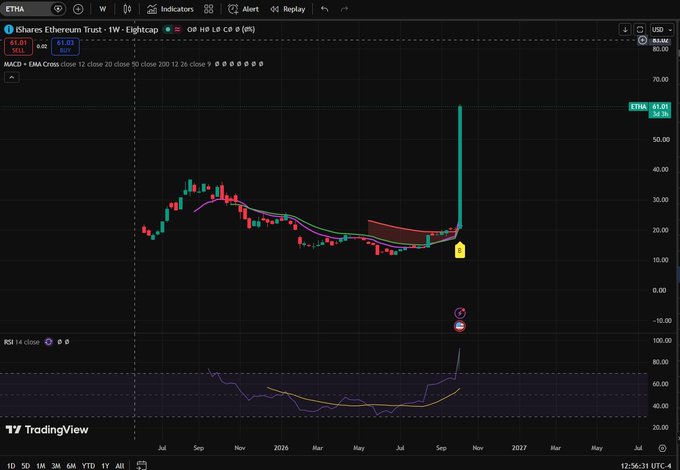Redo the last chart action

344,9
